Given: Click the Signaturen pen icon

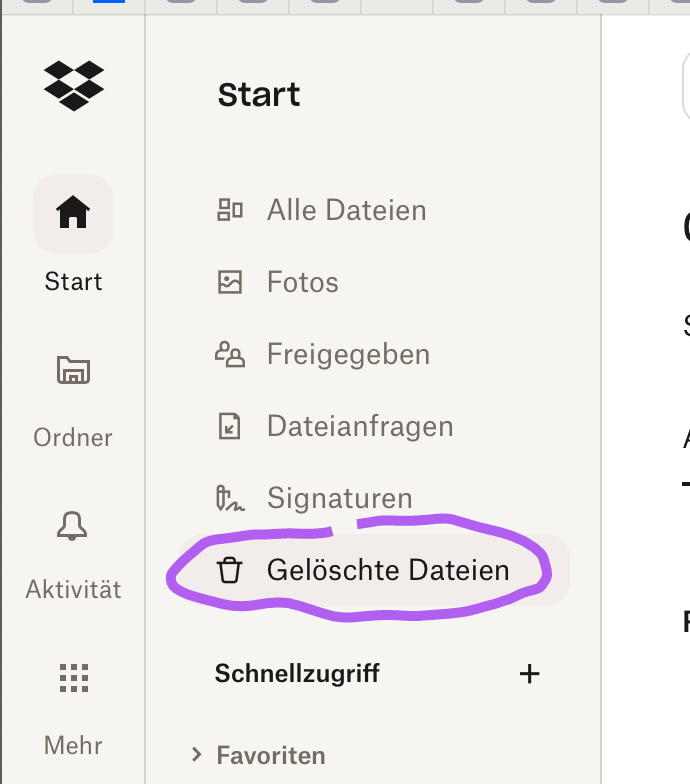Looking at the screenshot, I should tap(230, 498).
